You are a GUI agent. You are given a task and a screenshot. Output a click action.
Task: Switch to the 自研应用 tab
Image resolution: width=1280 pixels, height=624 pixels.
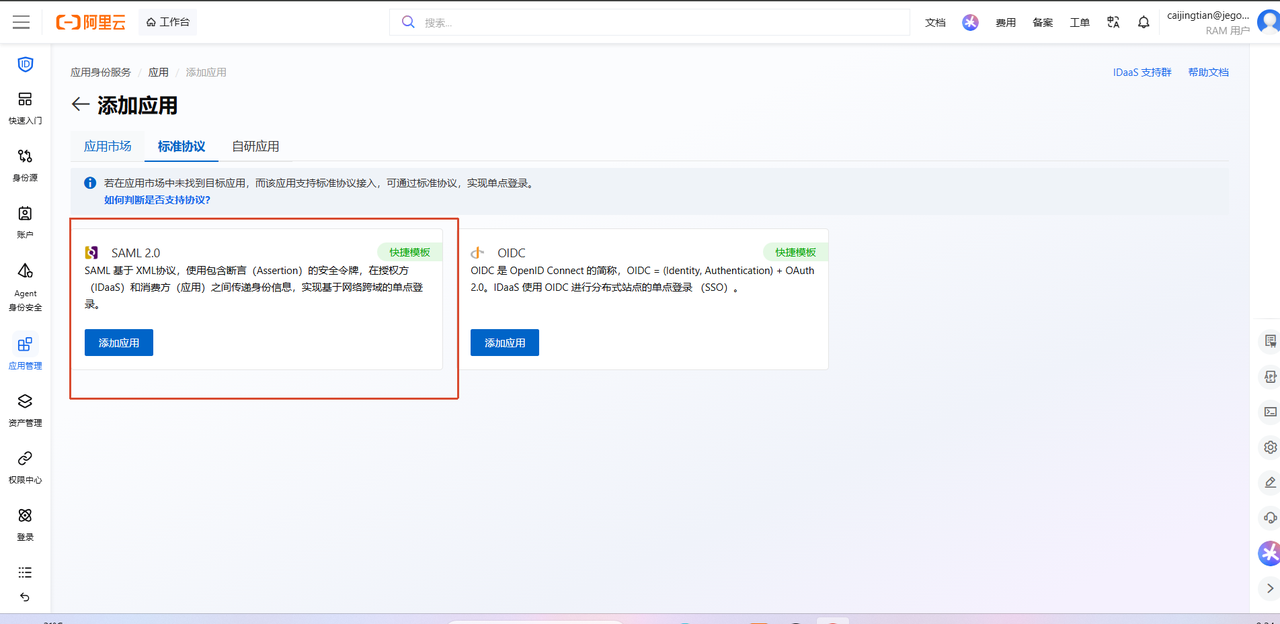(255, 146)
